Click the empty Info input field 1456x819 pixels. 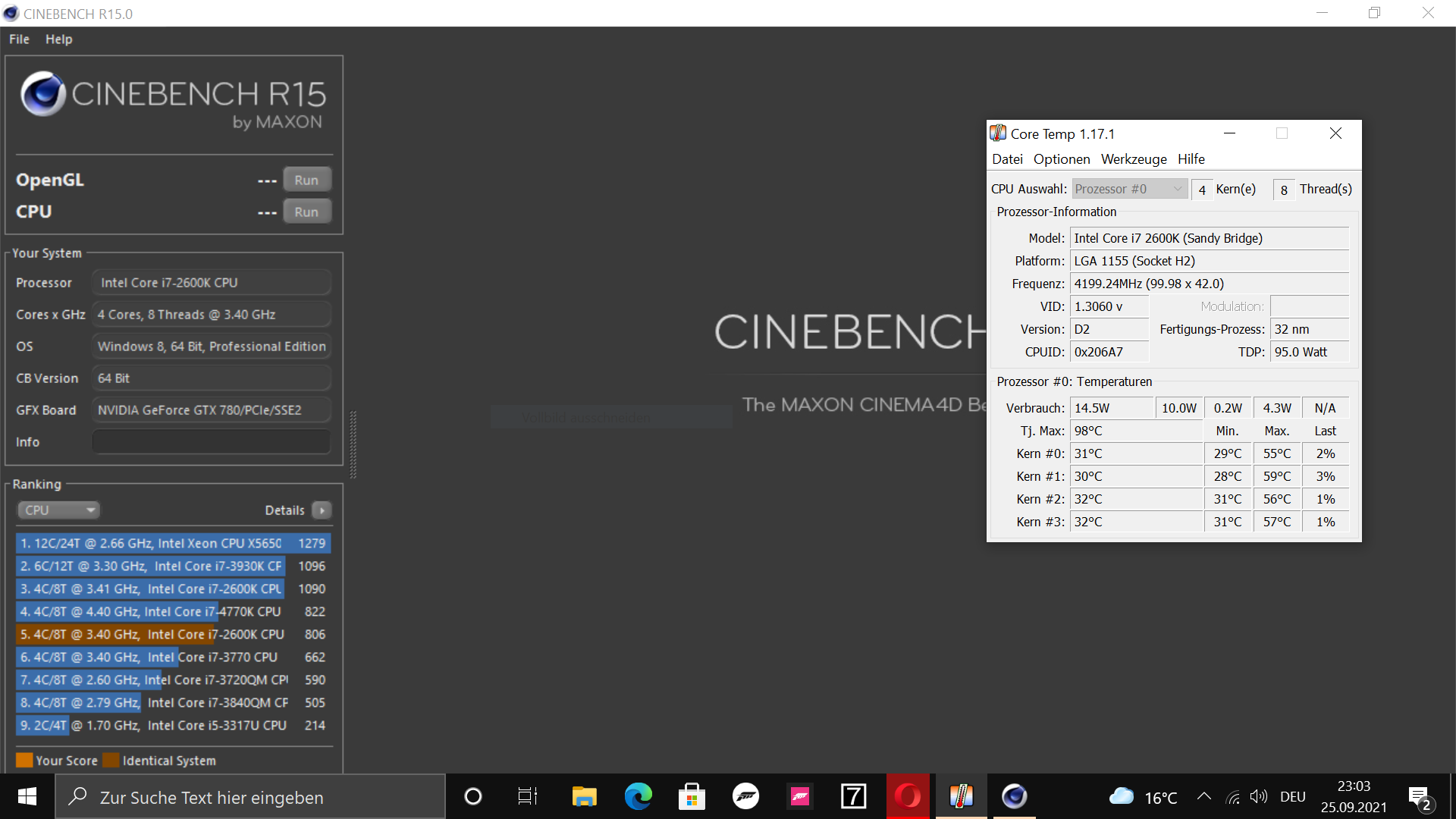(x=211, y=442)
